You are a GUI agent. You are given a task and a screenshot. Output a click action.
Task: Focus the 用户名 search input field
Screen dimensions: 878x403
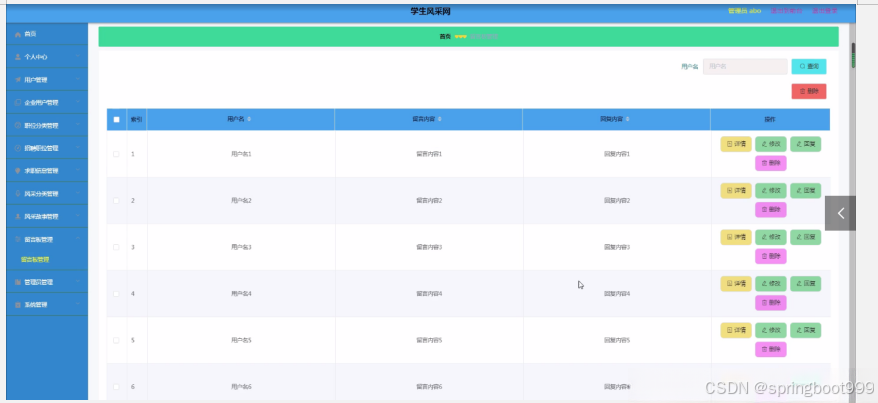click(x=745, y=67)
